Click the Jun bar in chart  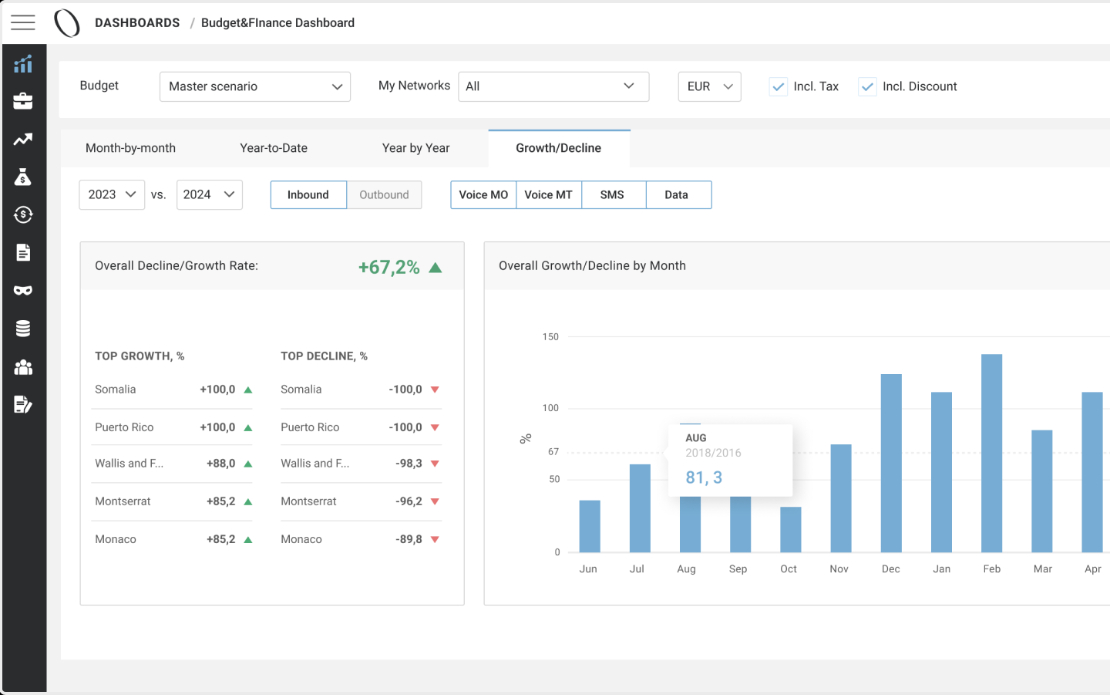590,526
